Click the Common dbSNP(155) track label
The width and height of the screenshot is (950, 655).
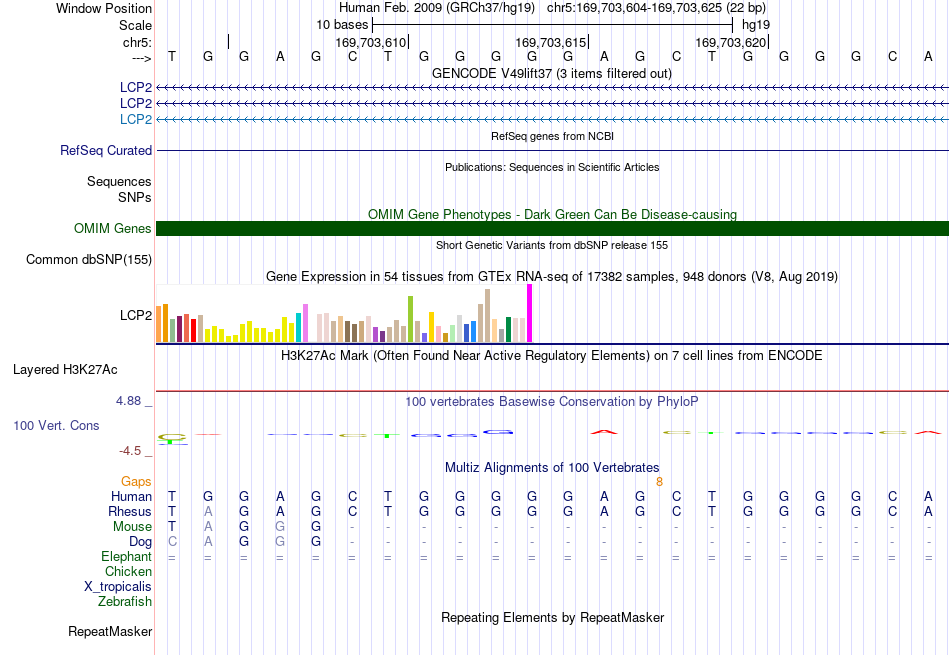[89, 259]
